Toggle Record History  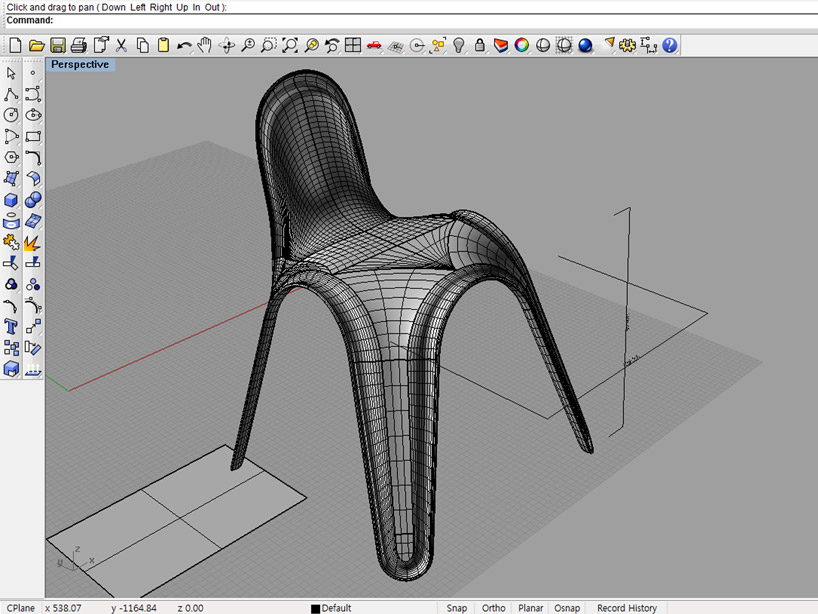[x=627, y=608]
